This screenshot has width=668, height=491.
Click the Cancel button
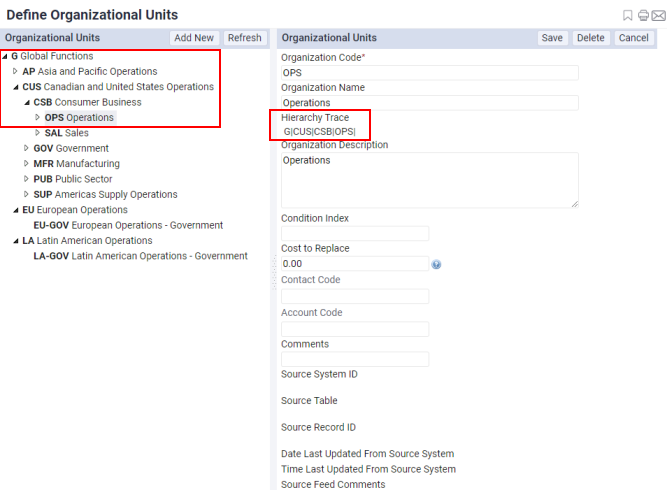point(633,38)
